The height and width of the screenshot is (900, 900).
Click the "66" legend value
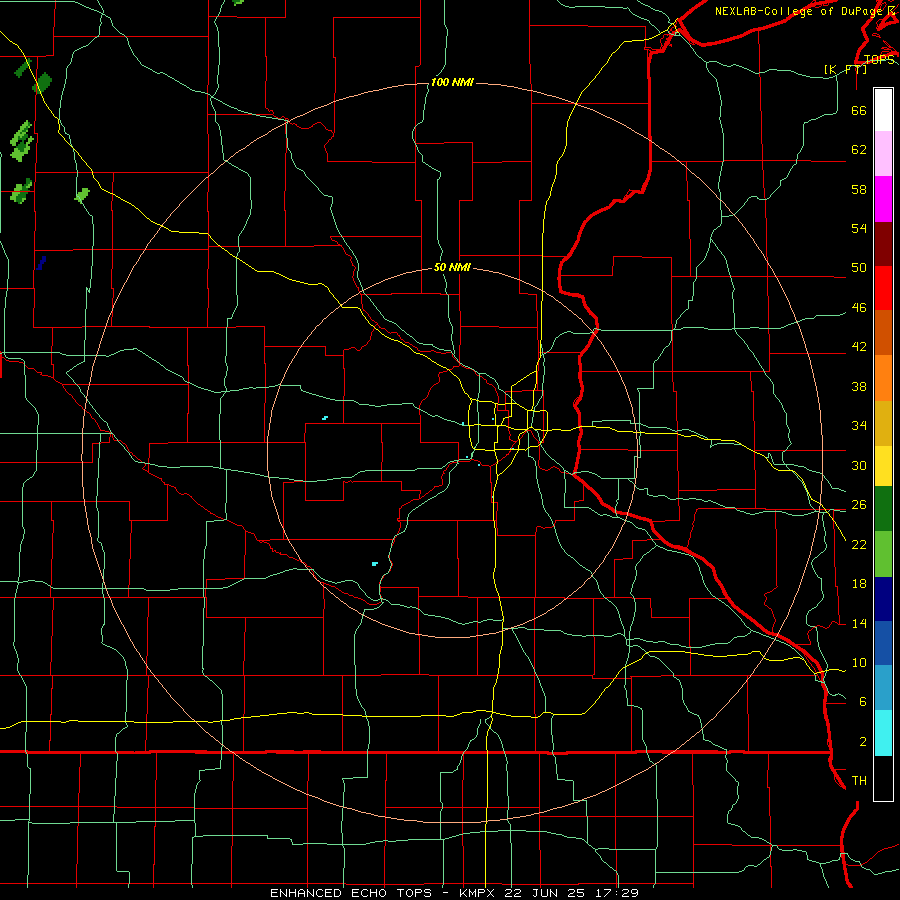click(859, 111)
